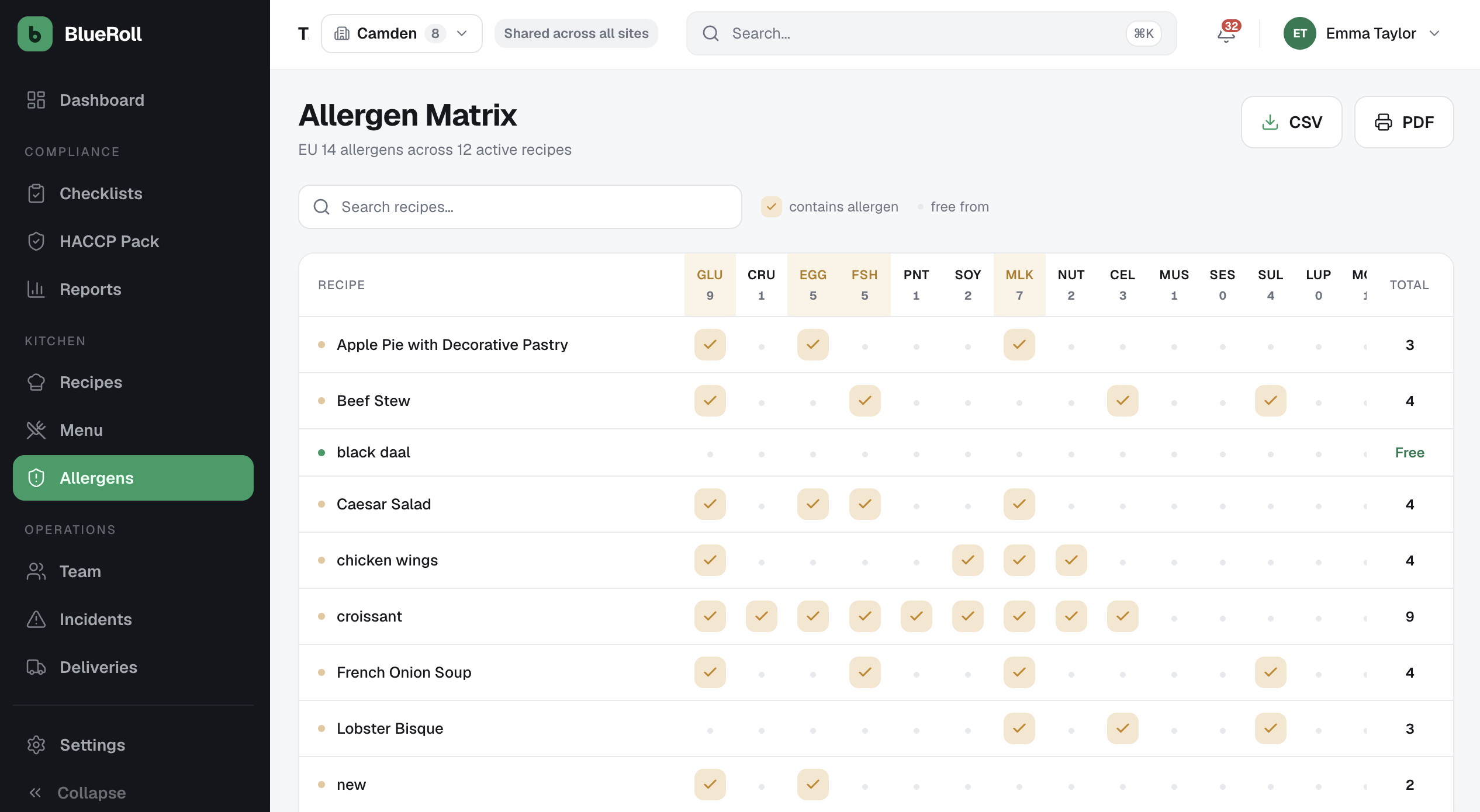Click the Camden building icon
The height and width of the screenshot is (812, 1480).
[342, 33]
